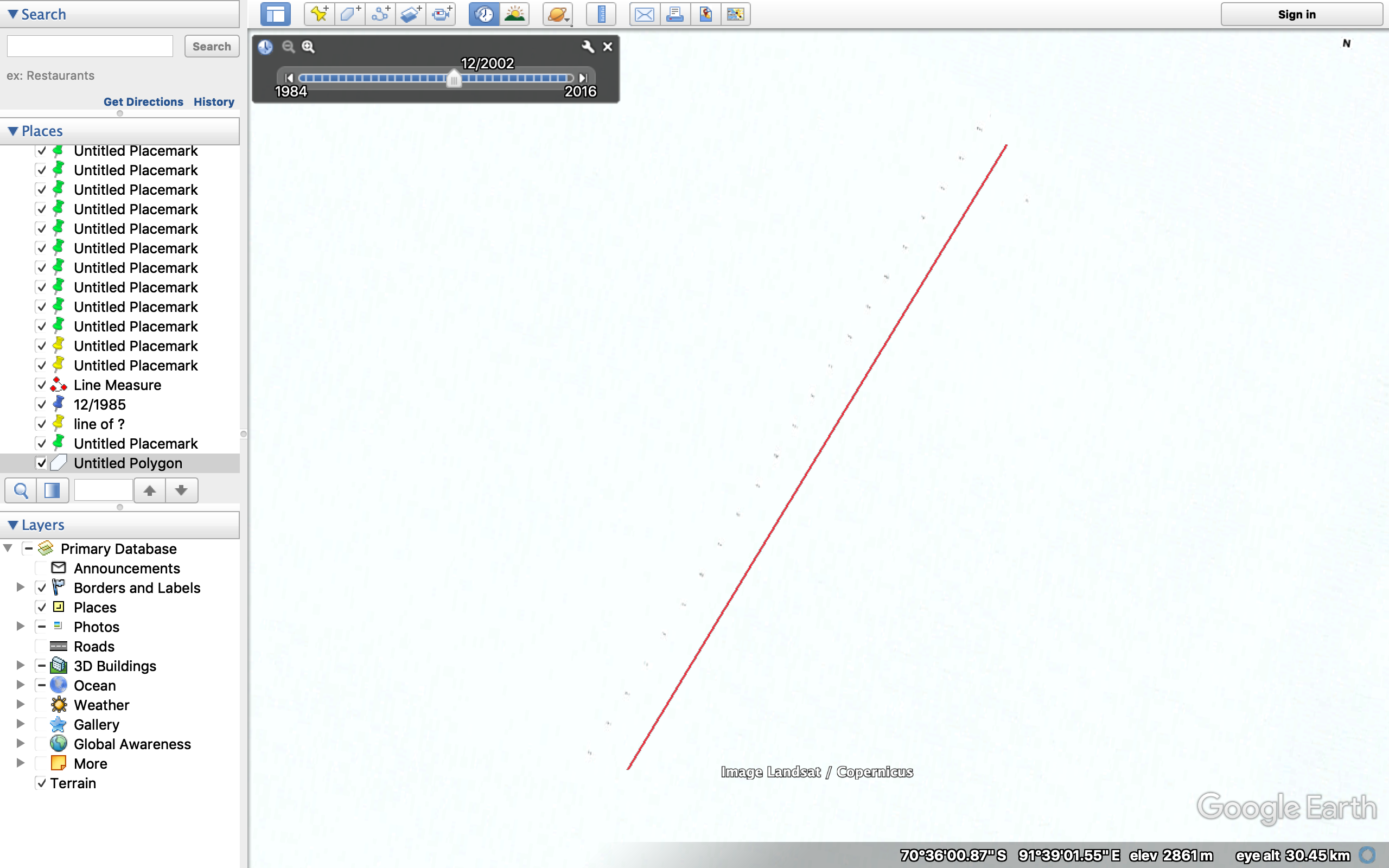Click inside the Search input field
This screenshot has width=1389, height=868.
coord(90,46)
